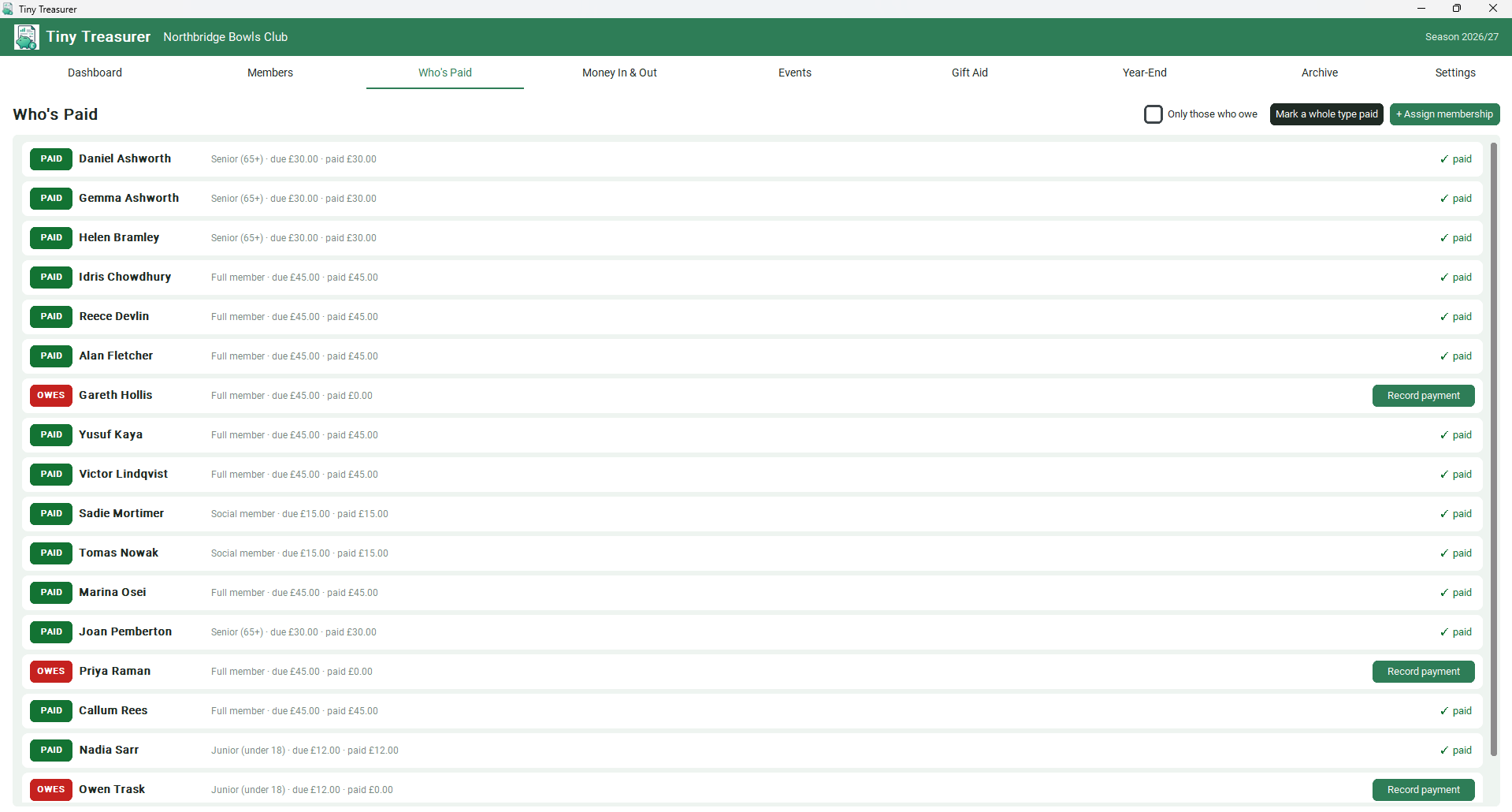Click the paid checkmark status for Callum Rees

click(1455, 711)
